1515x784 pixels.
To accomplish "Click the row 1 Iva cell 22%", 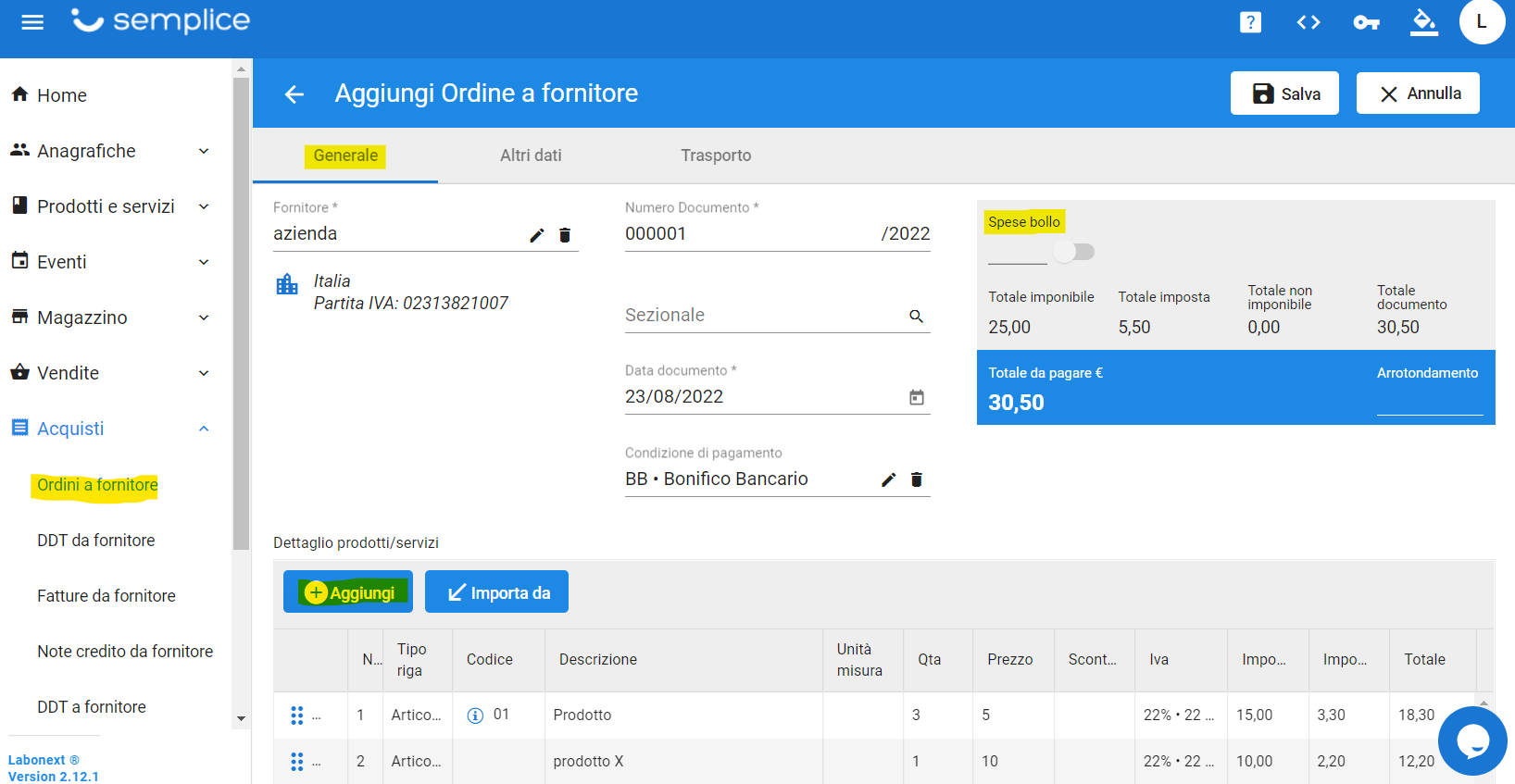I will pyautogui.click(x=1179, y=716).
